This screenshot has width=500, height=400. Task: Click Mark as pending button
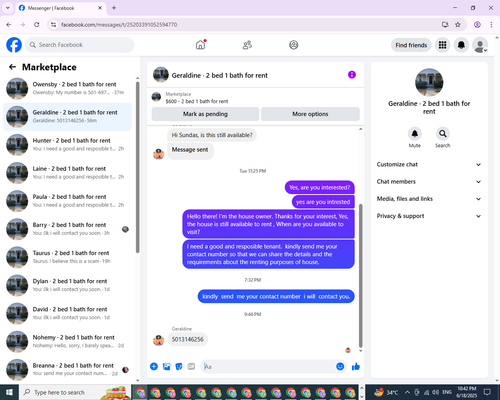[x=205, y=114]
